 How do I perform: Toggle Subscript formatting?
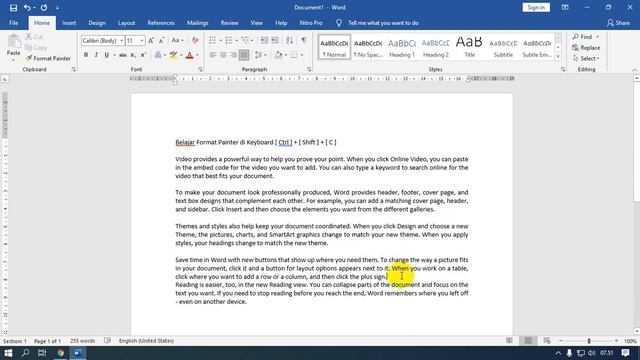point(133,55)
